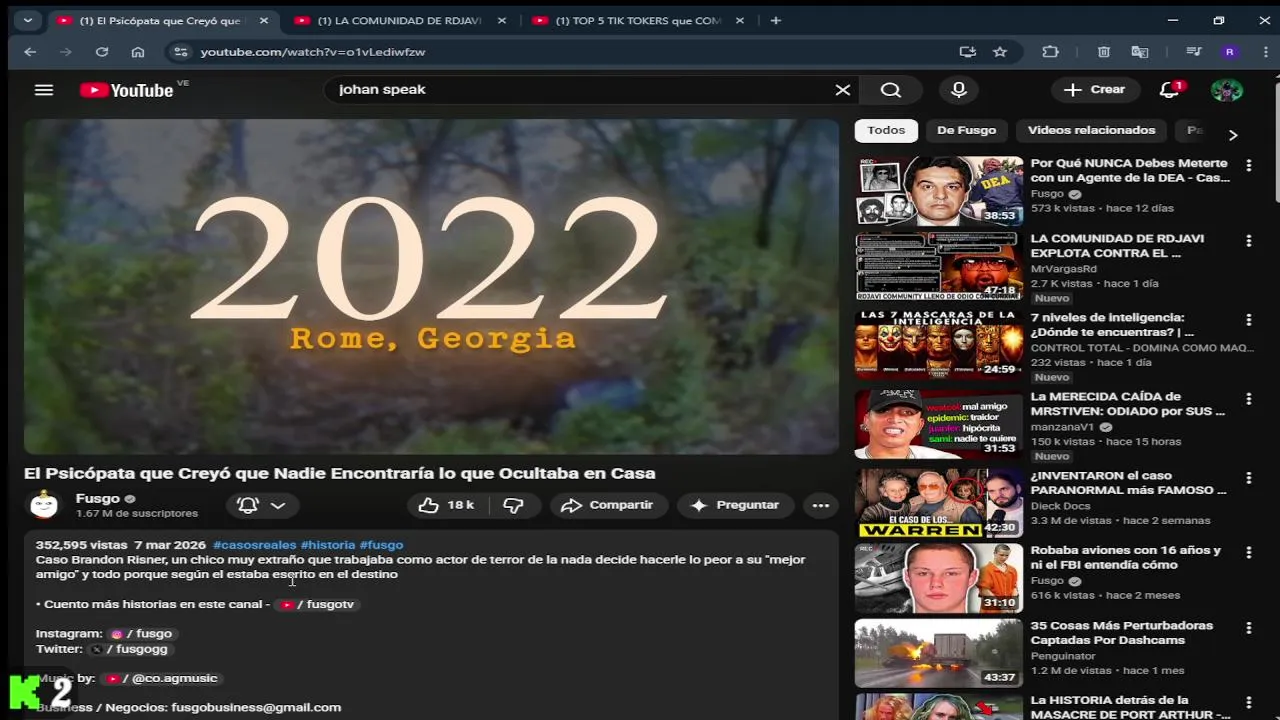Switch to TOP 5 TIK TOKERS browser tab
The image size is (1280, 720).
(637, 20)
